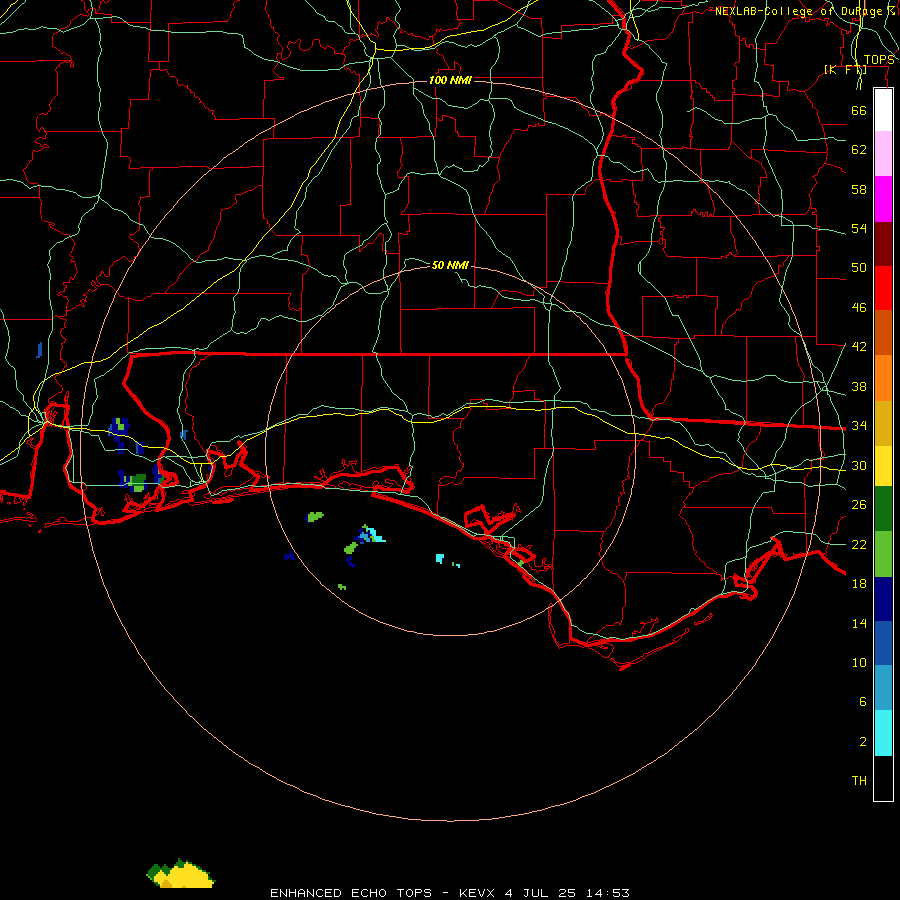Screen dimensions: 900x900
Task: Click the TOPS legend title
Action: 879,60
